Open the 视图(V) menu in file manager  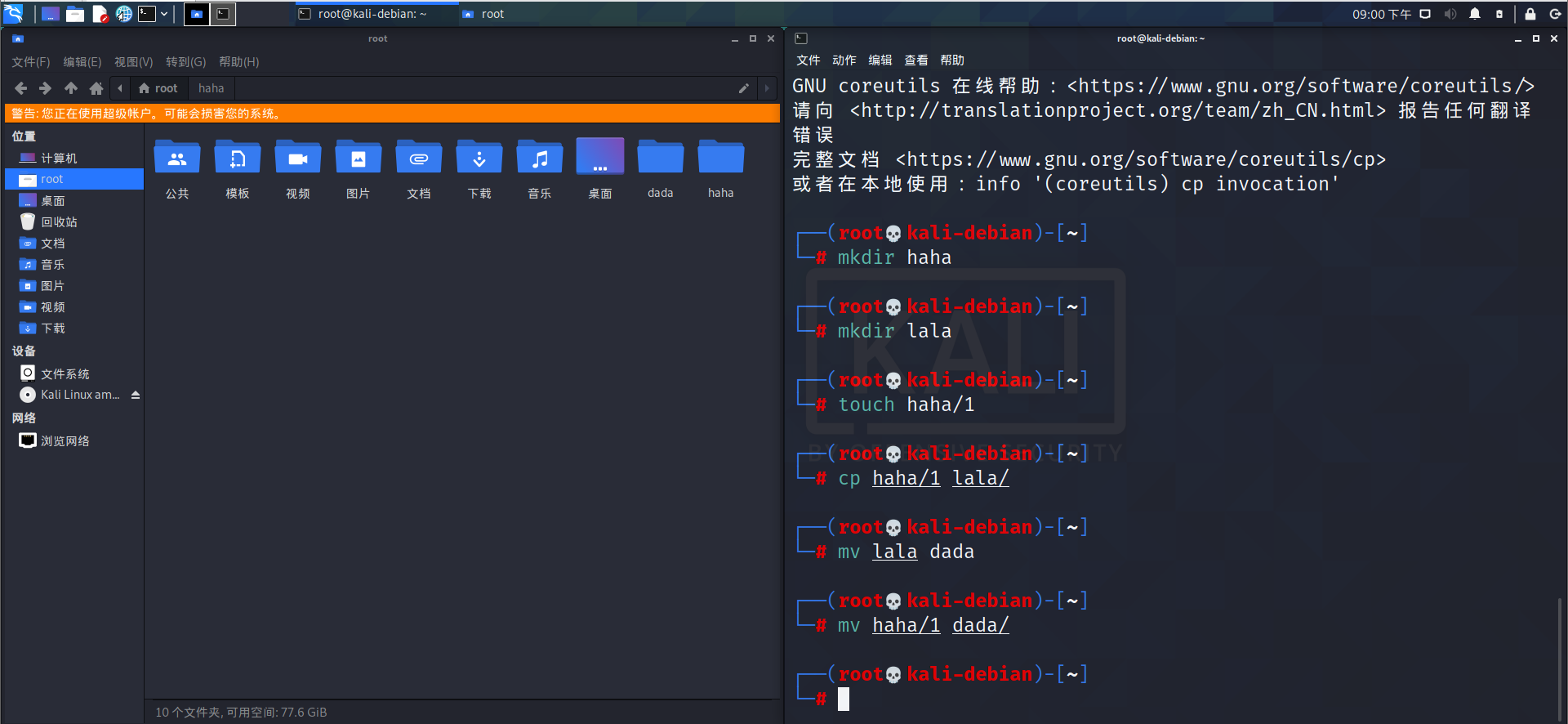[x=134, y=62]
